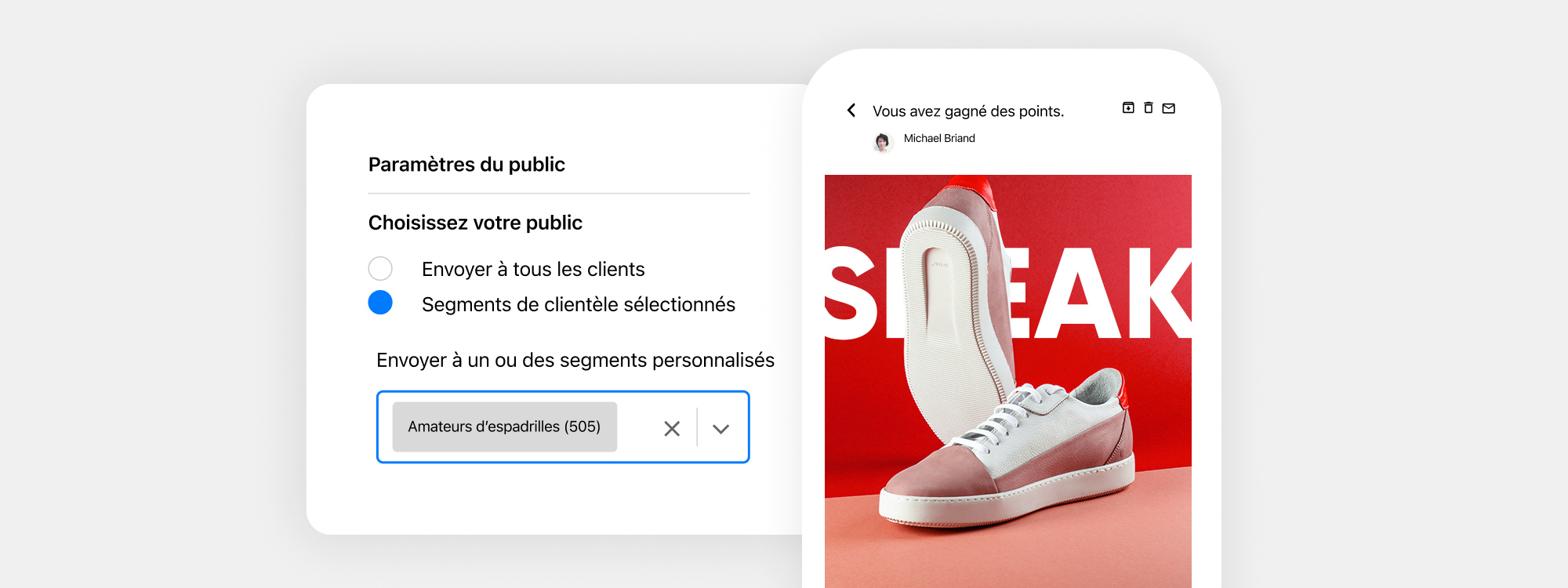Select the 'Envoyer à tous les clients' radio button
Screen dimensions: 1568x588
pyautogui.click(x=380, y=268)
